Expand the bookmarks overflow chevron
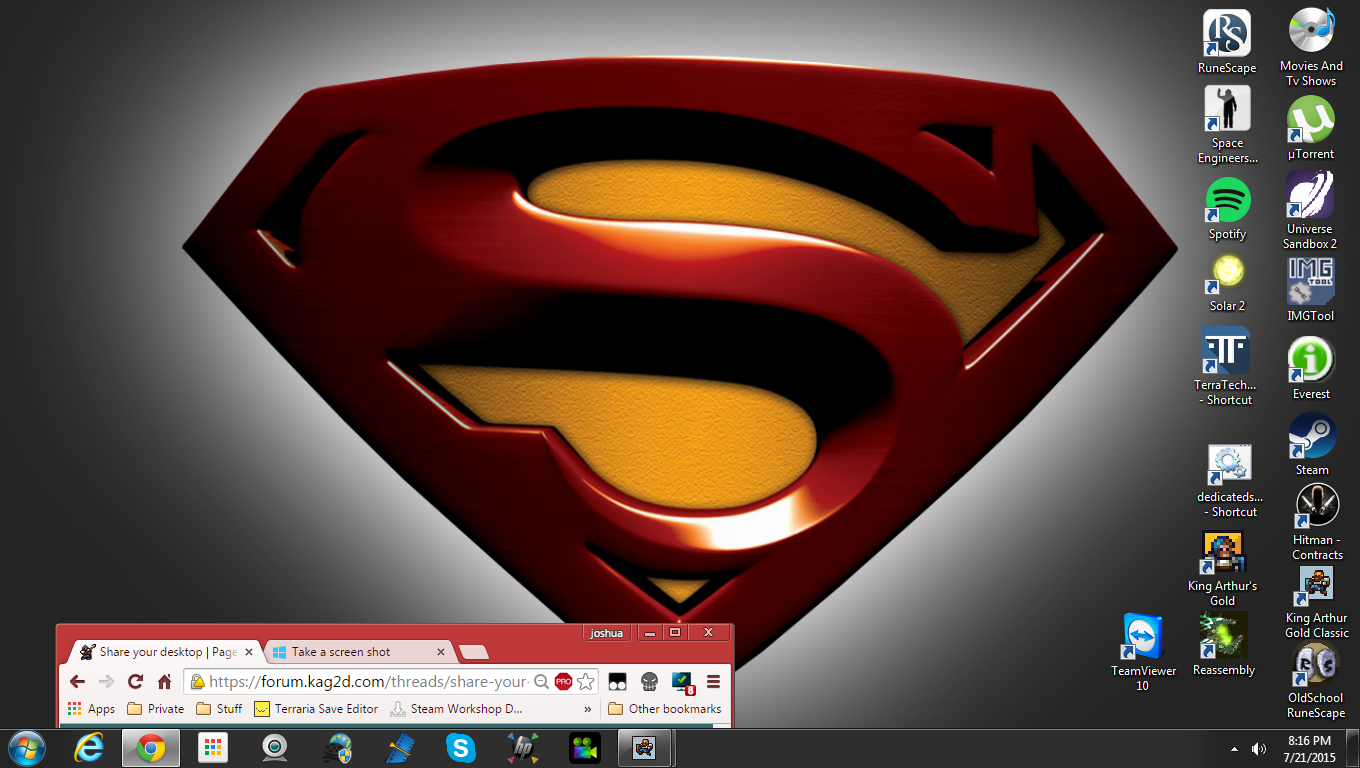 pos(588,709)
